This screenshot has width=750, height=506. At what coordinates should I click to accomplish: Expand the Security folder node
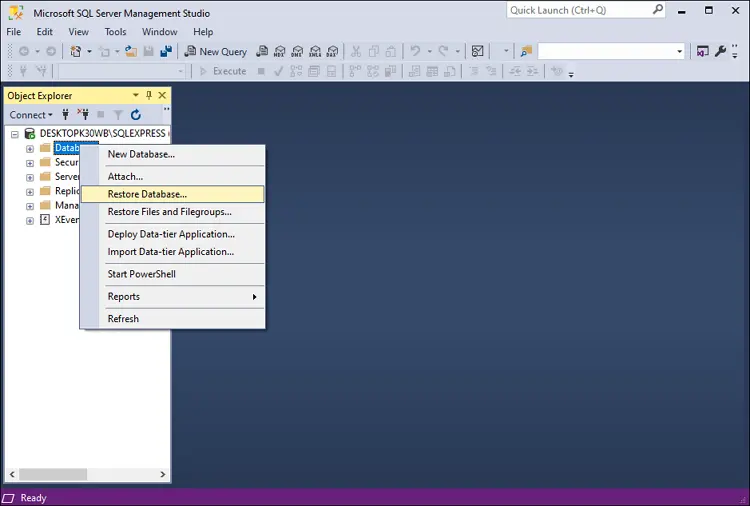click(x=30, y=163)
